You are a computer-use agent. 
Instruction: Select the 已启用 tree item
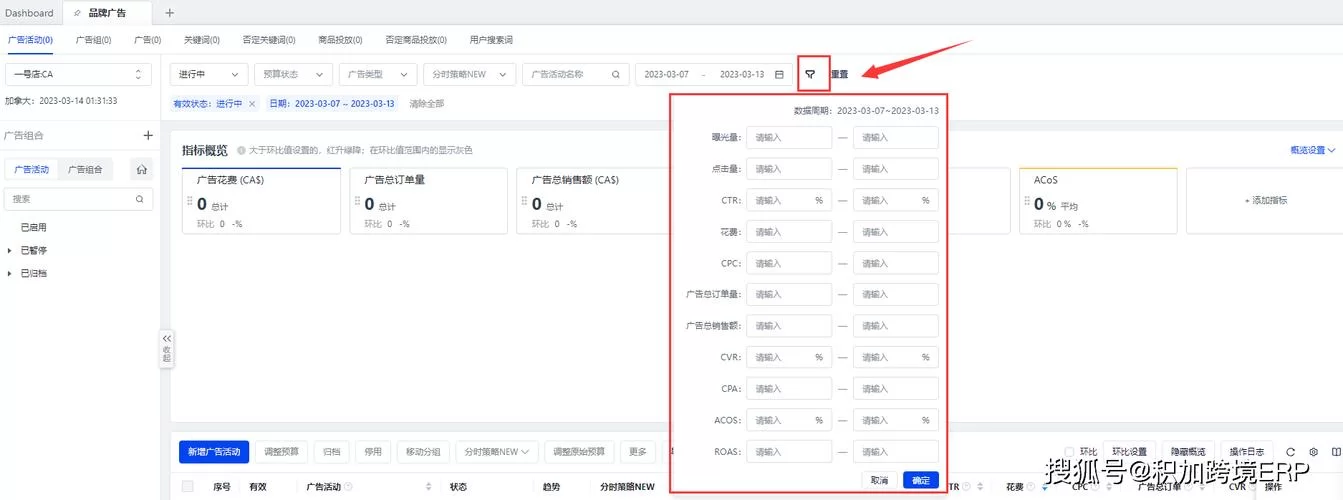coord(34,227)
